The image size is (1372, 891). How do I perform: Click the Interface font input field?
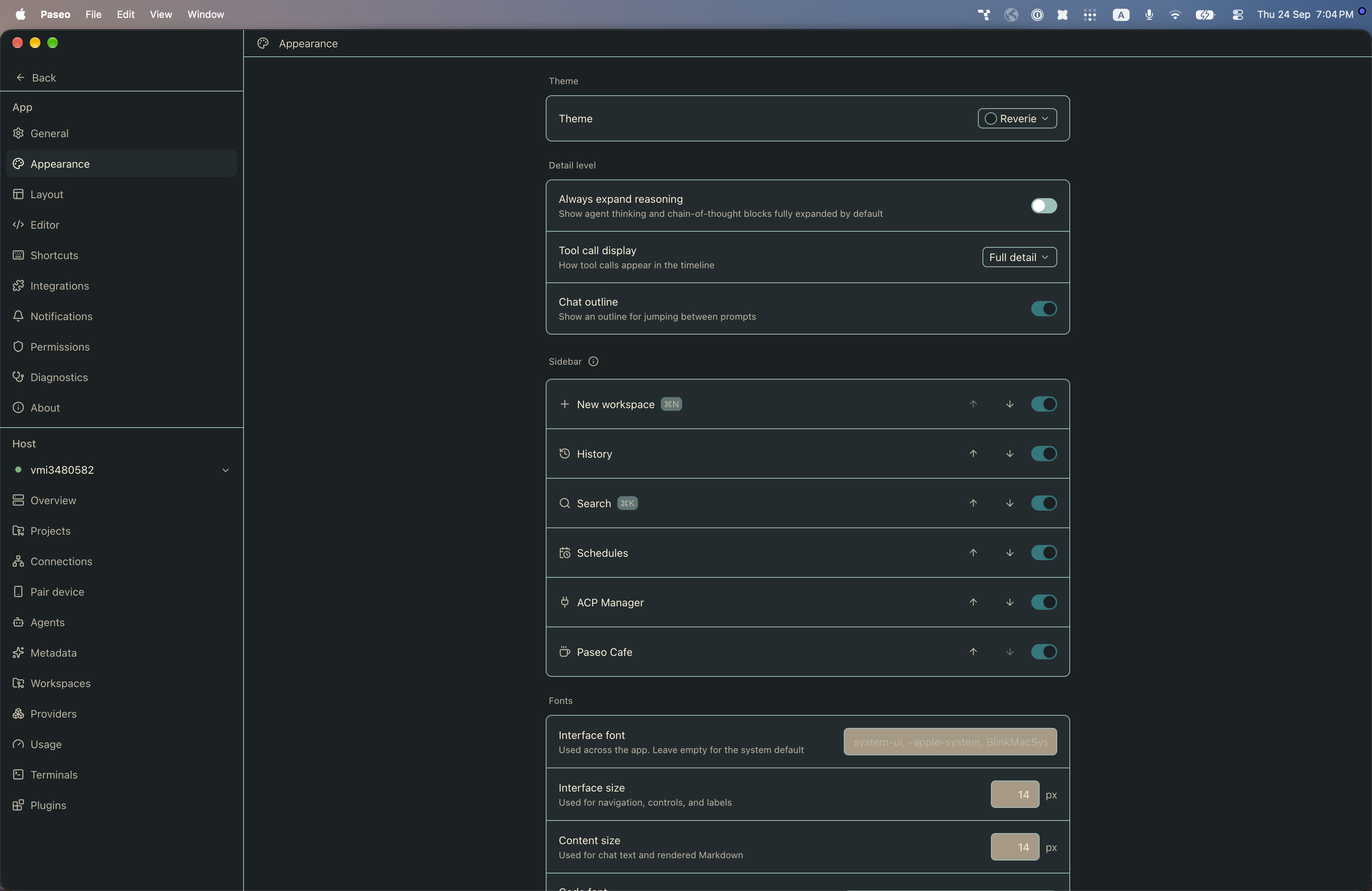(x=950, y=742)
